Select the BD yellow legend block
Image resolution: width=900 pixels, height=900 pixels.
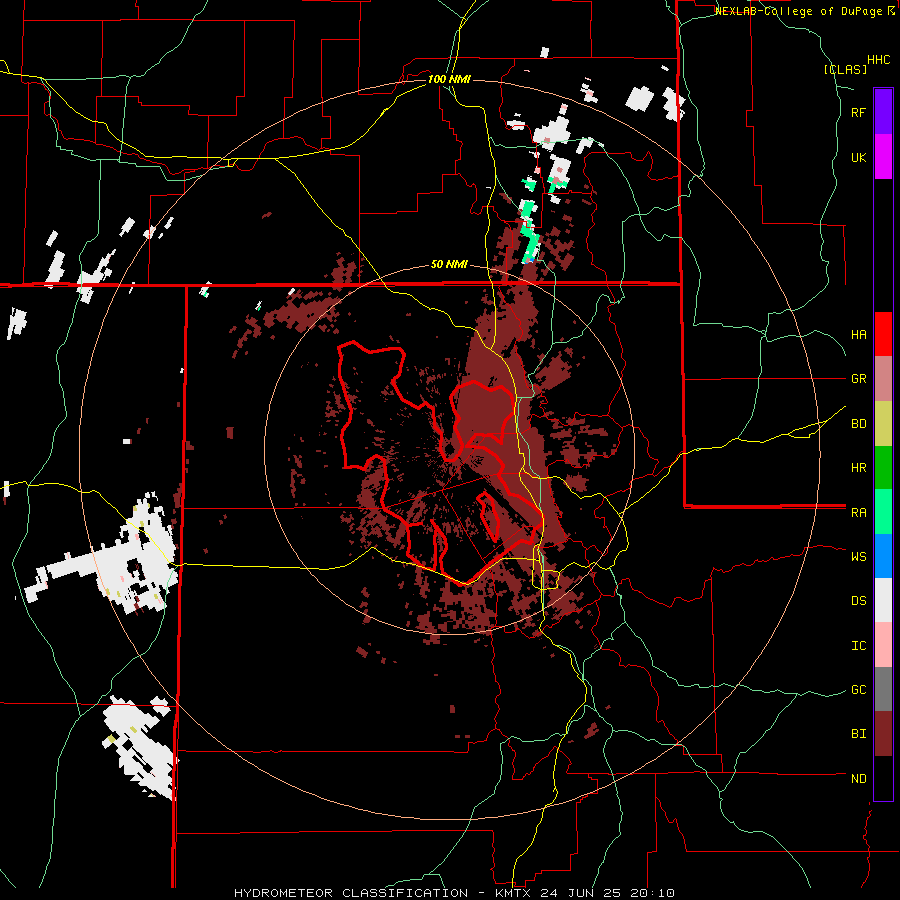click(x=883, y=424)
